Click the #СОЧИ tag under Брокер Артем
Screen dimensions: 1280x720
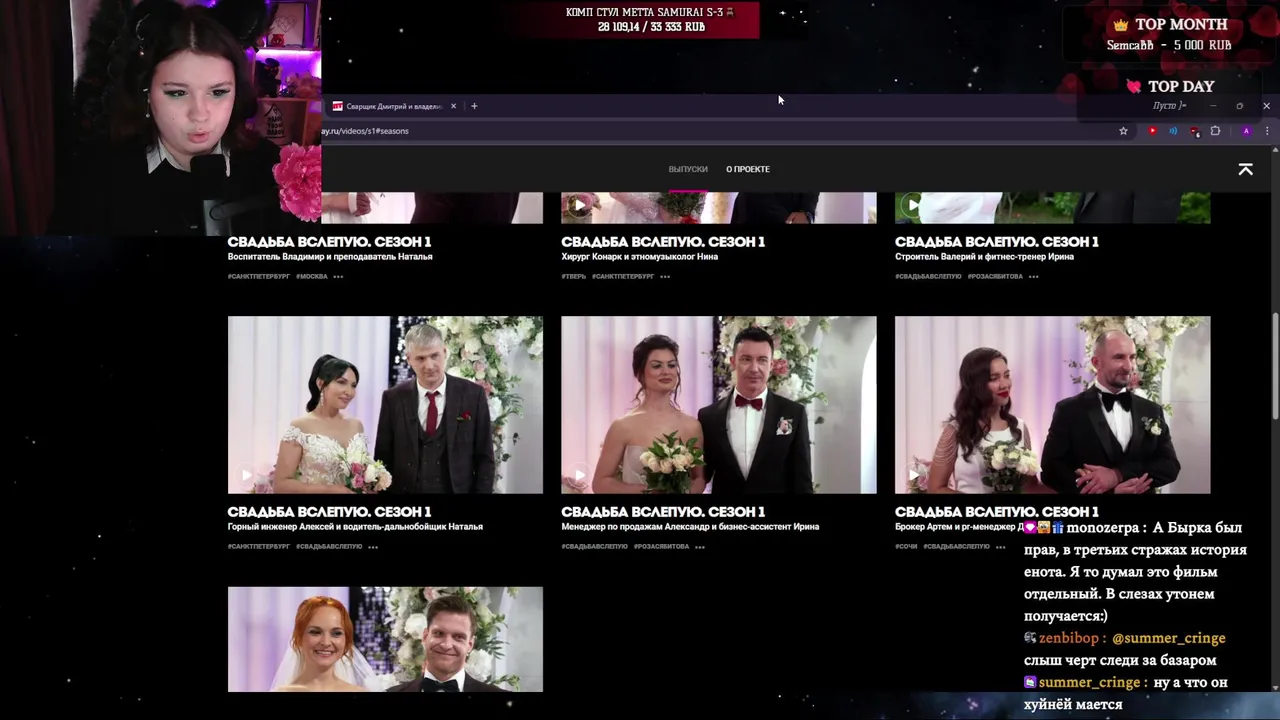tap(906, 546)
